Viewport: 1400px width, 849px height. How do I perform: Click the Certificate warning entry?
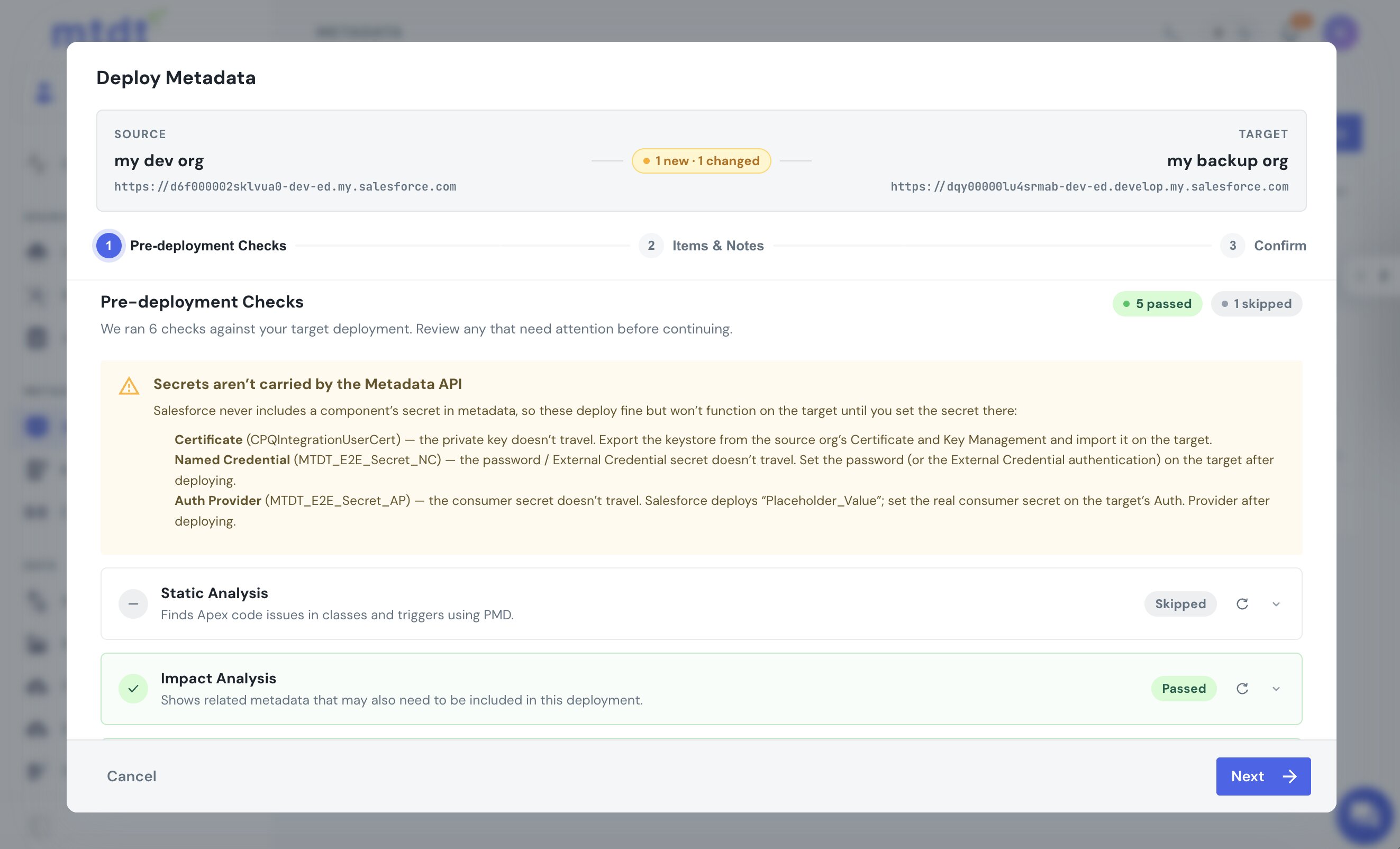point(693,440)
